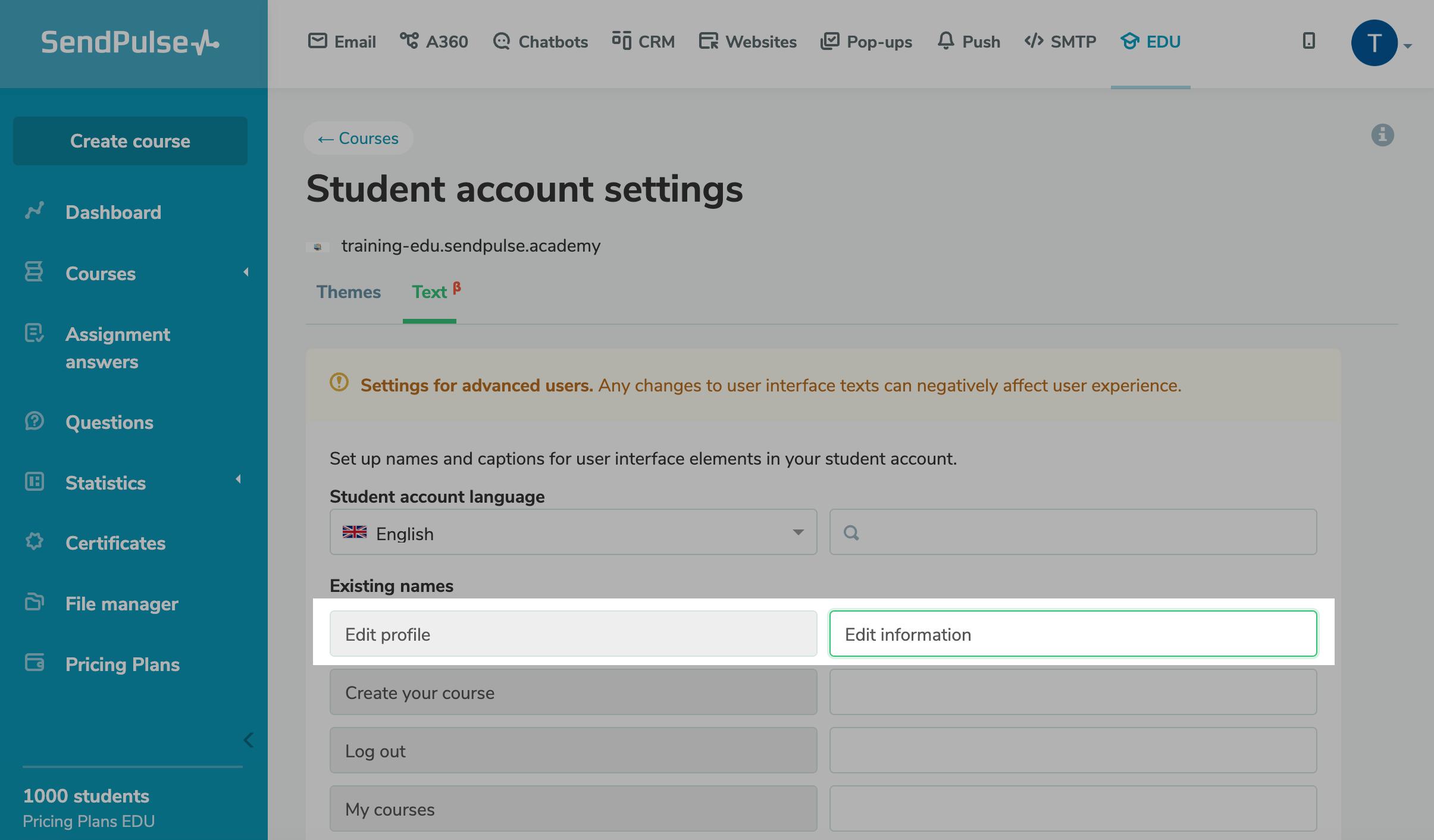Open the user avatar T
1434x840 pixels.
[1374, 43]
